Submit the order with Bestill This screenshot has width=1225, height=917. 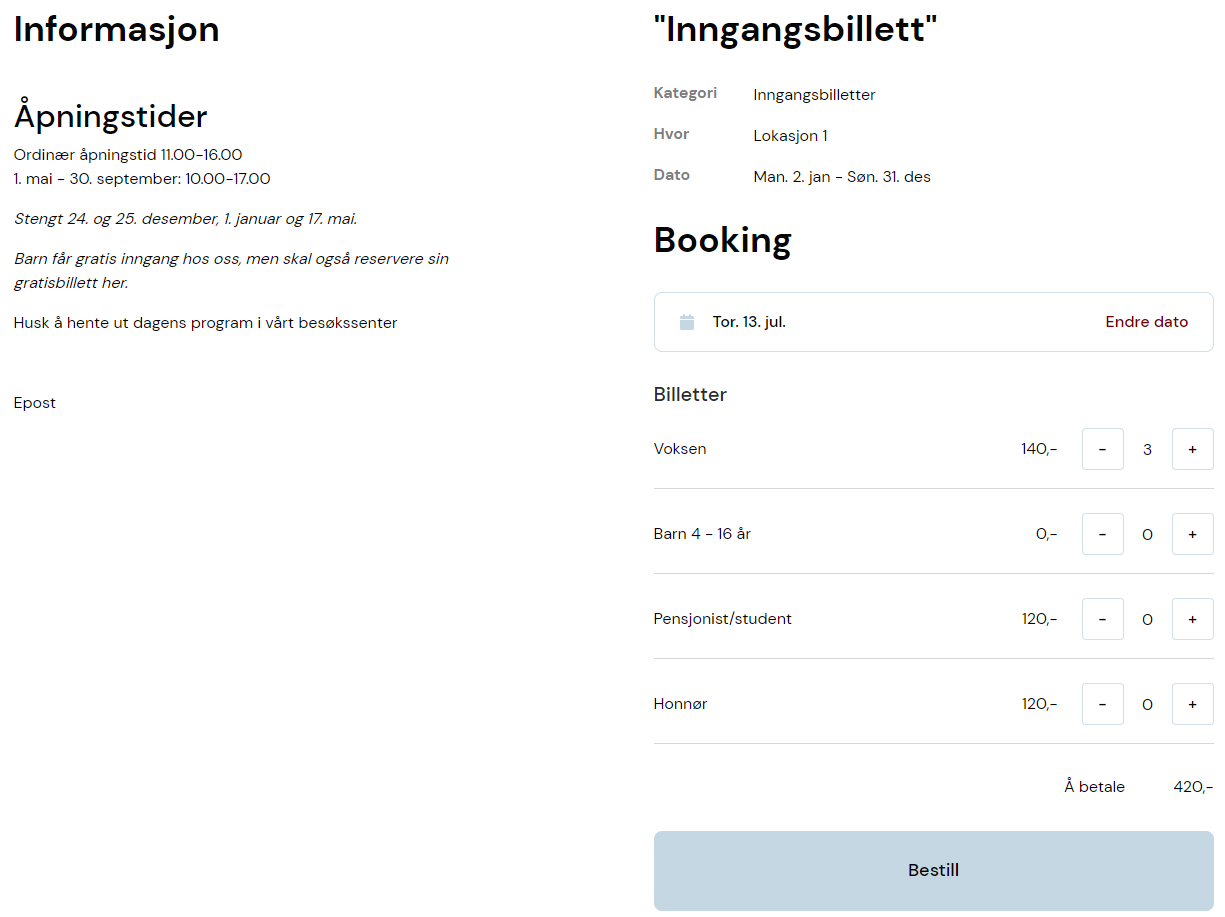(x=934, y=871)
